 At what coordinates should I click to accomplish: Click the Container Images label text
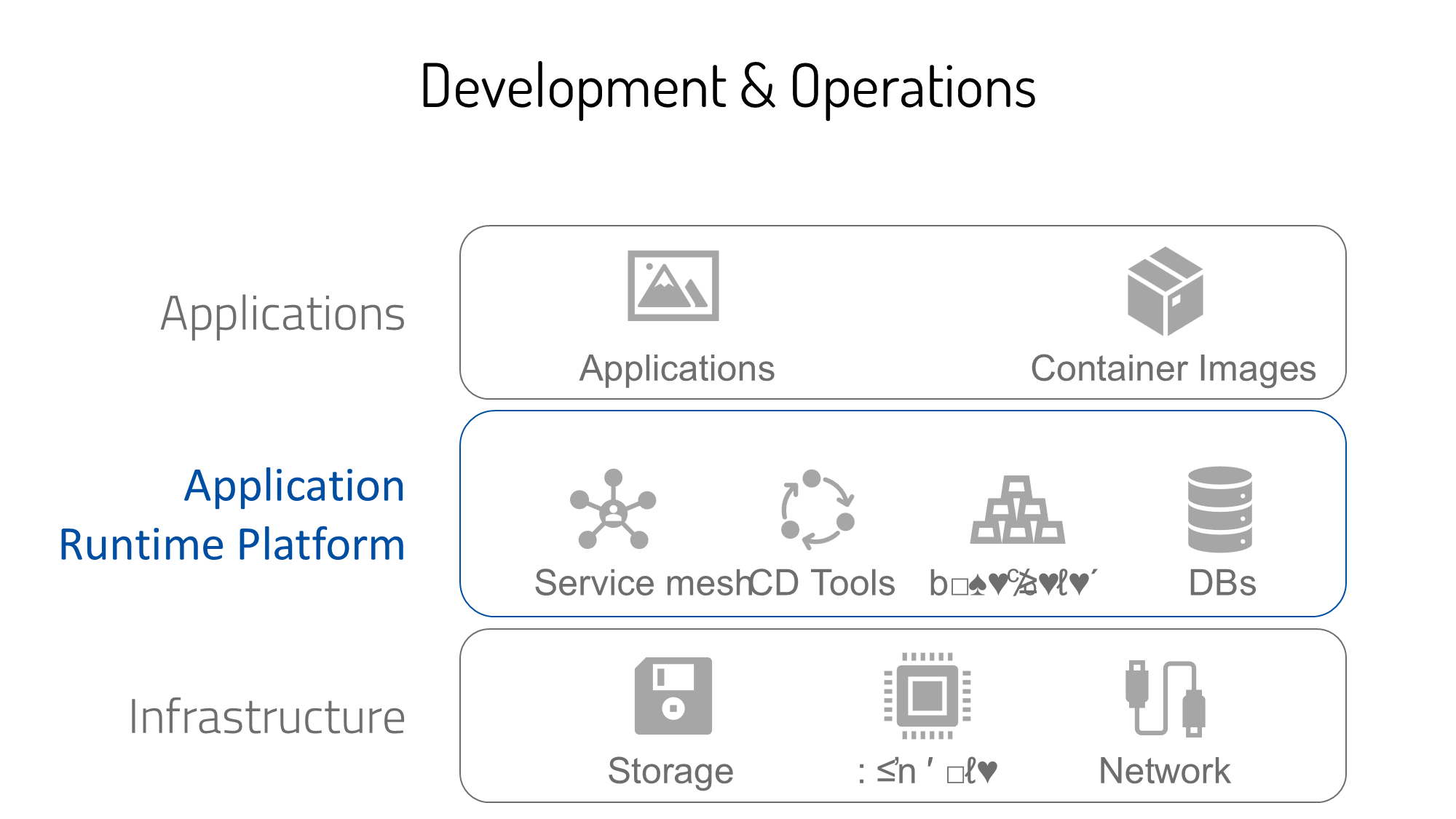point(1173,368)
